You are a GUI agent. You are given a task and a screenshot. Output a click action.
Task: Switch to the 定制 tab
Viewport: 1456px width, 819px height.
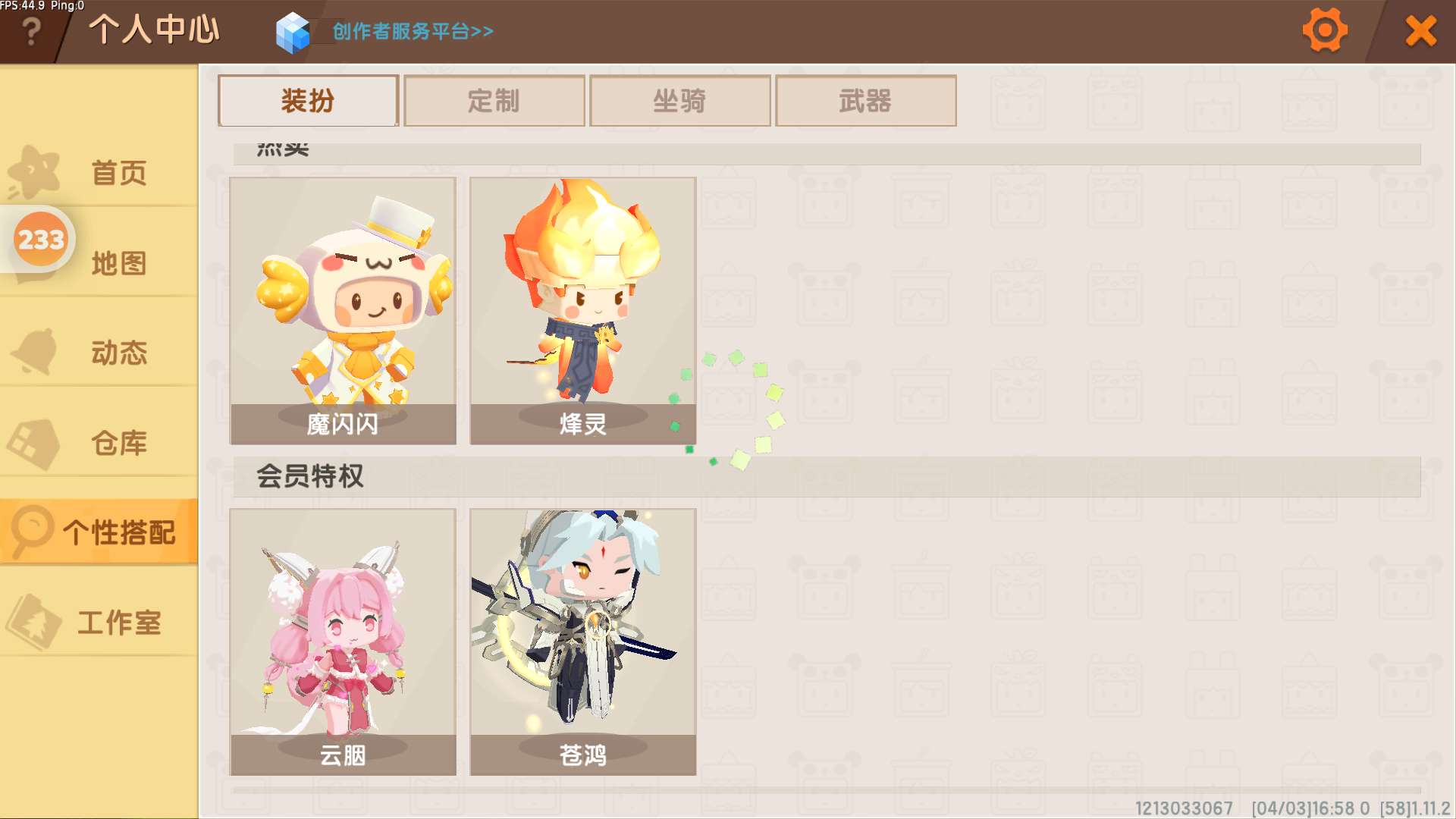494,101
